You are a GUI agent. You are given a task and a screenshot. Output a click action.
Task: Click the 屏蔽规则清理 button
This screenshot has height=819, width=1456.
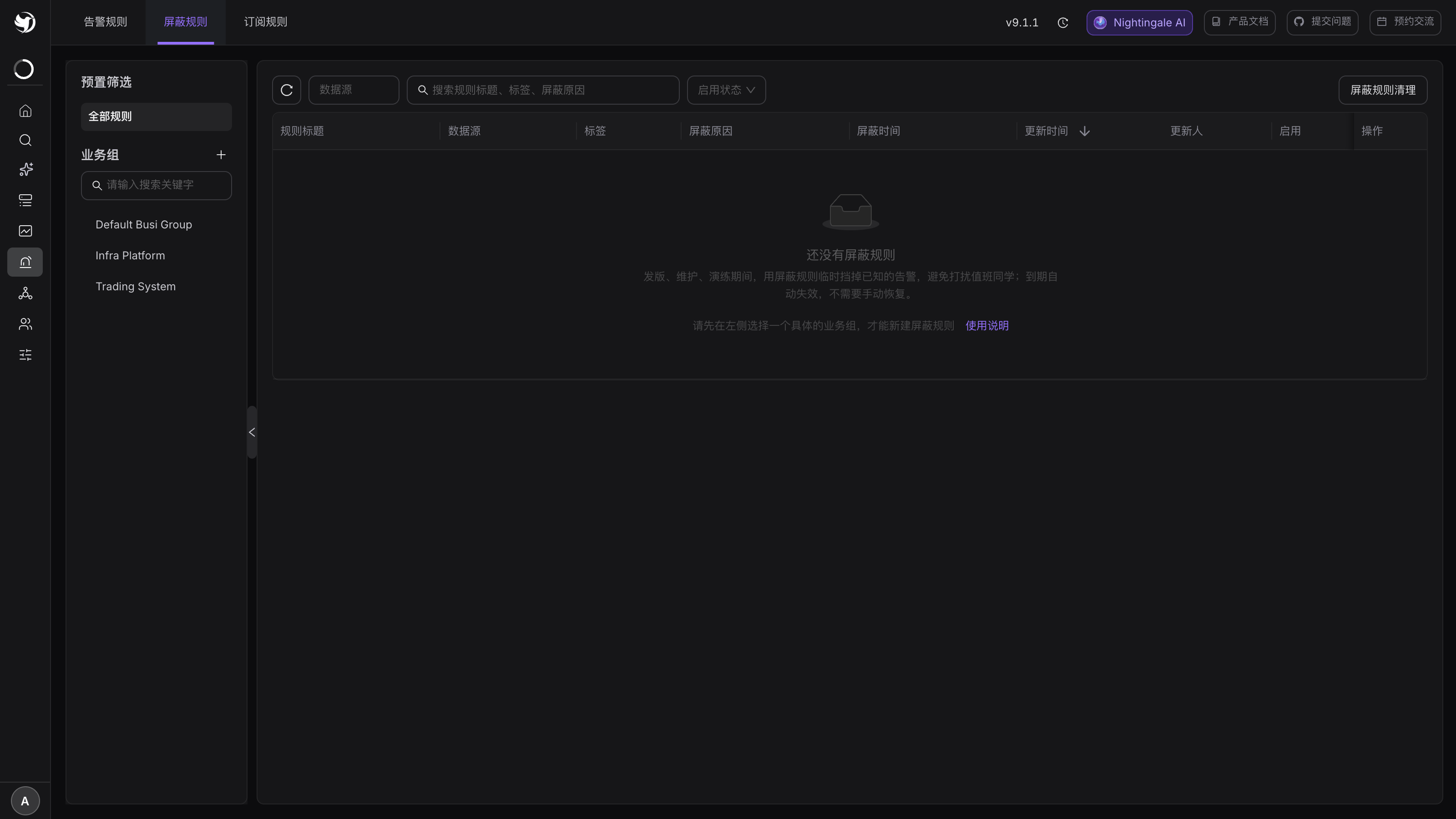click(1383, 90)
